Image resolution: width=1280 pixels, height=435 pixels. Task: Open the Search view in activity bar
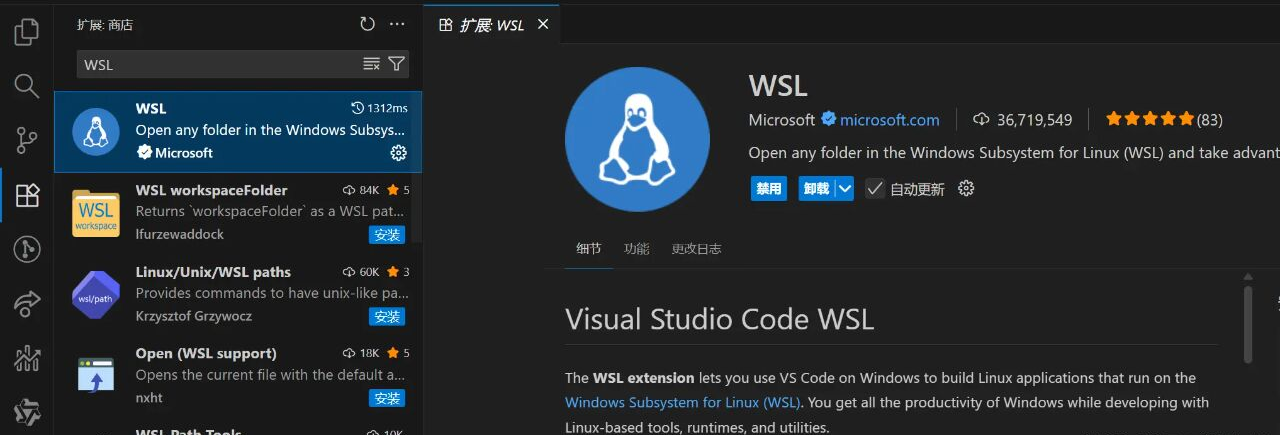pyautogui.click(x=27, y=86)
